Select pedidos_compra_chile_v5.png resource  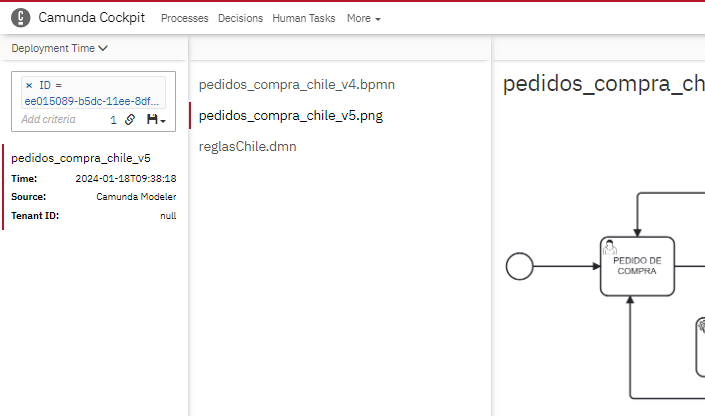point(291,115)
